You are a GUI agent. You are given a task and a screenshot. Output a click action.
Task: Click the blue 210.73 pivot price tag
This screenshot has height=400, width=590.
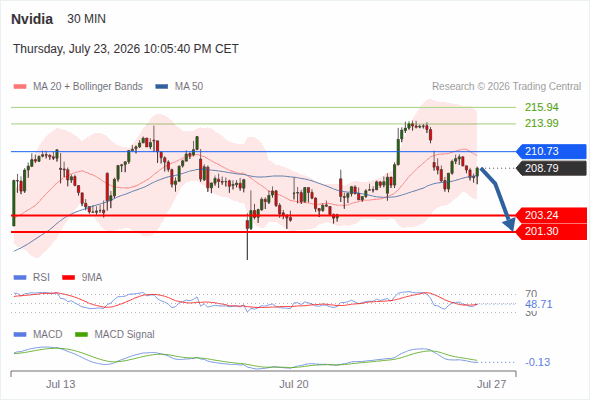point(551,151)
